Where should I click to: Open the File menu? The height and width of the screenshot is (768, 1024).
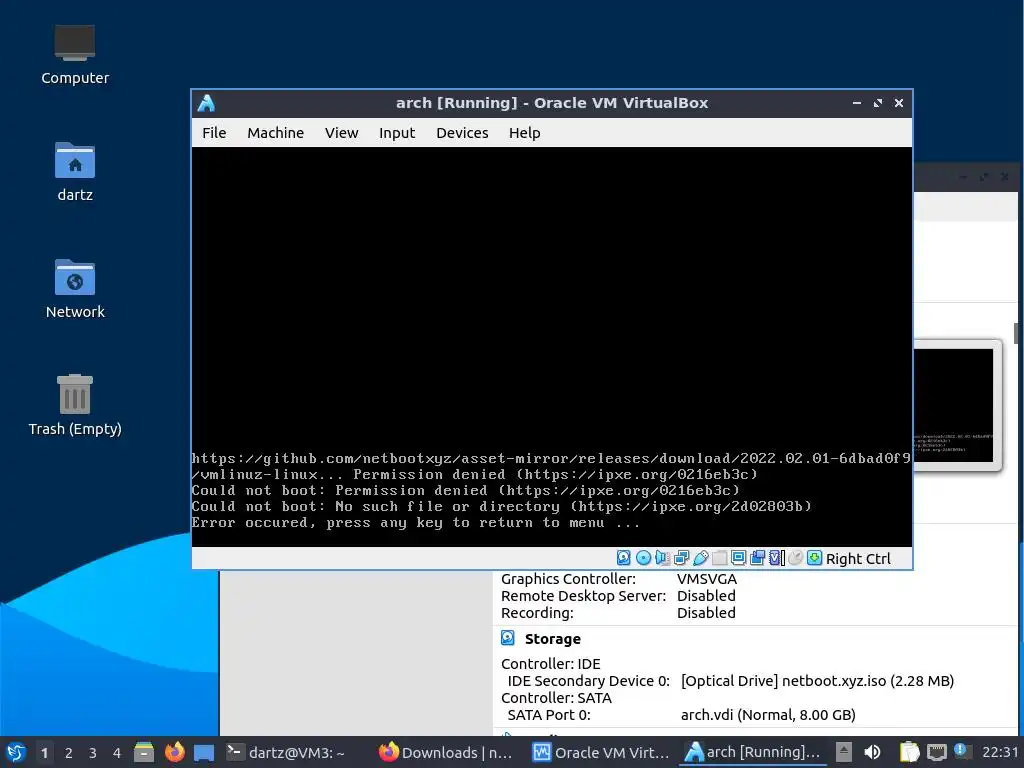click(x=214, y=133)
